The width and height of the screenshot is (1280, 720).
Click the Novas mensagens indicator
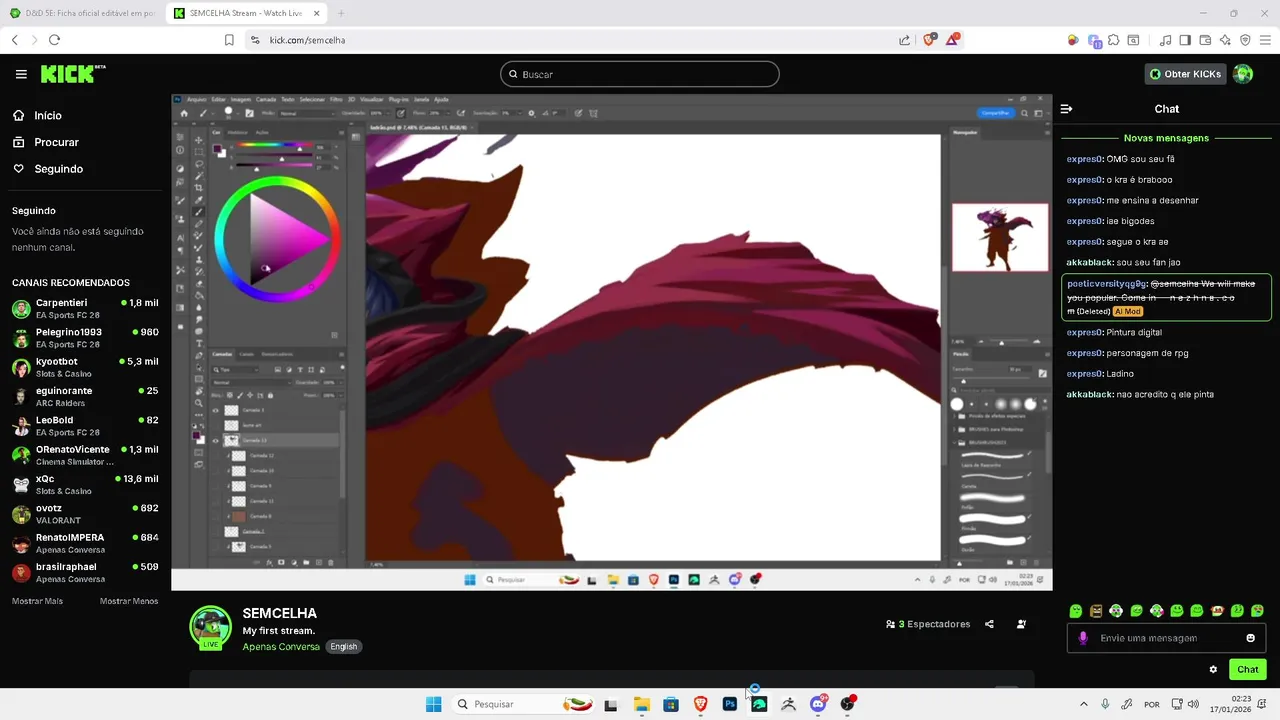[1166, 138]
